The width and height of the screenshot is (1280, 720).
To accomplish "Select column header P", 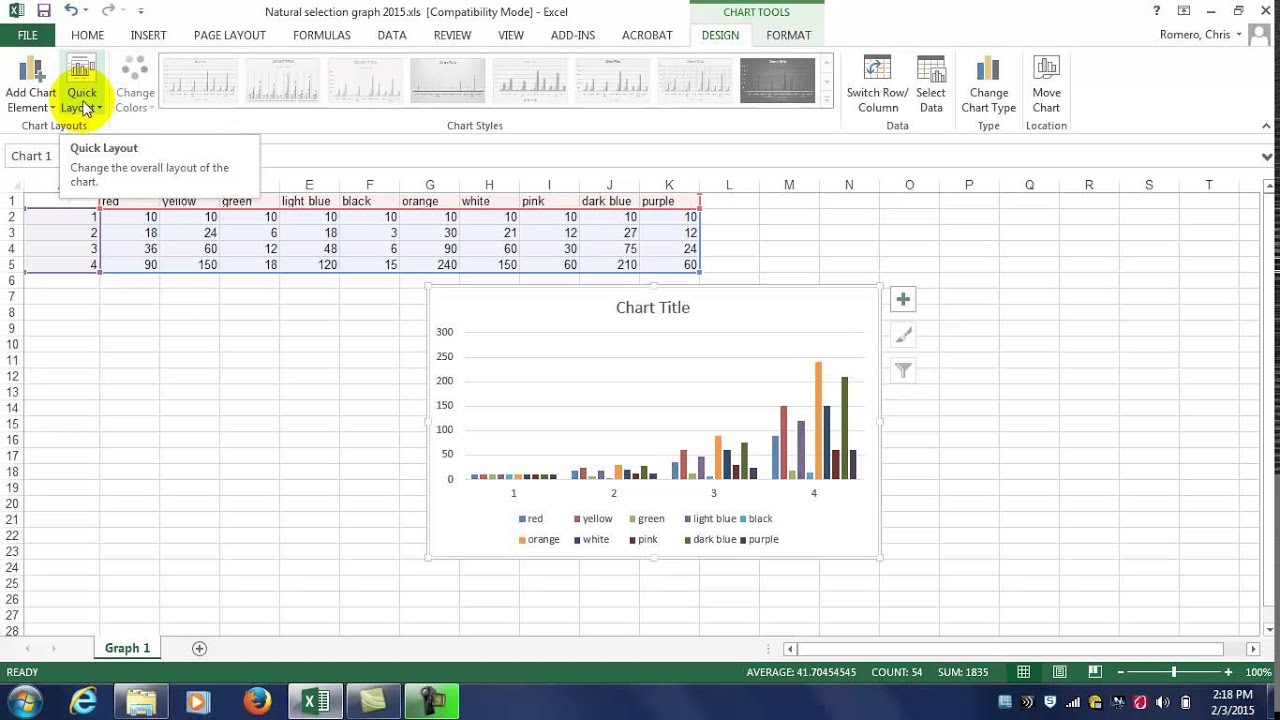I will (969, 185).
